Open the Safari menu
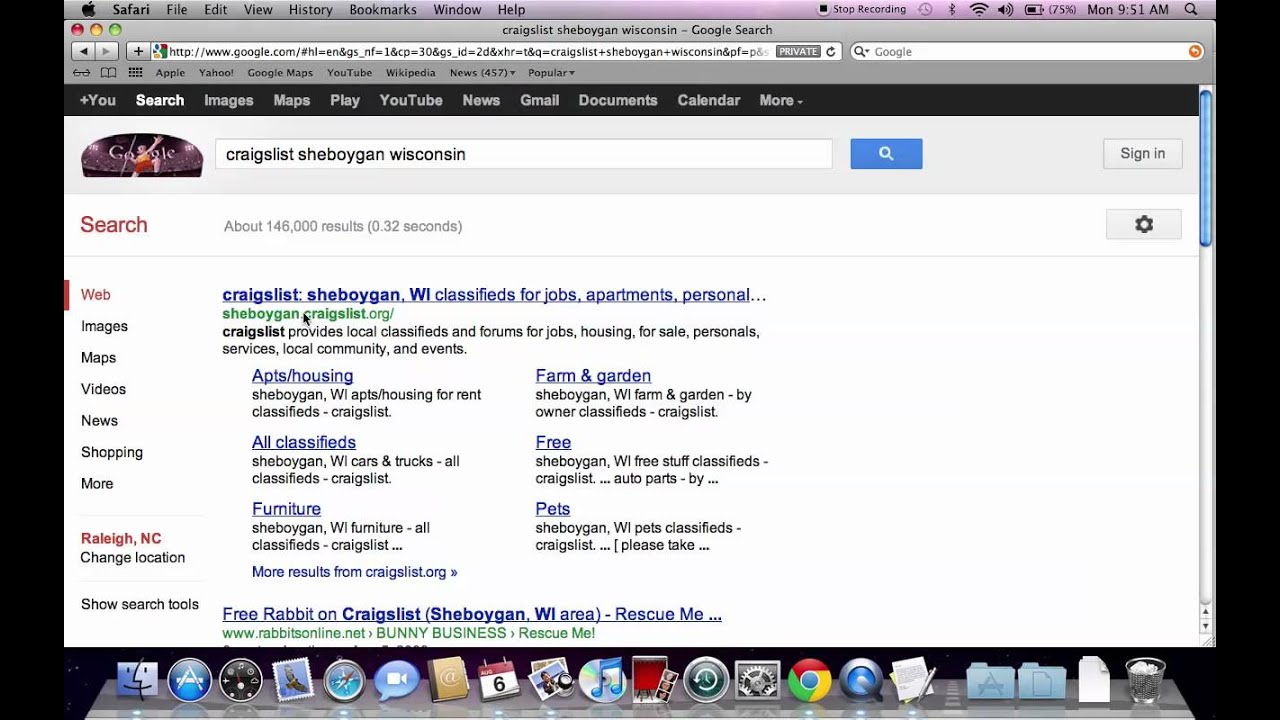1280x720 pixels. (131, 9)
